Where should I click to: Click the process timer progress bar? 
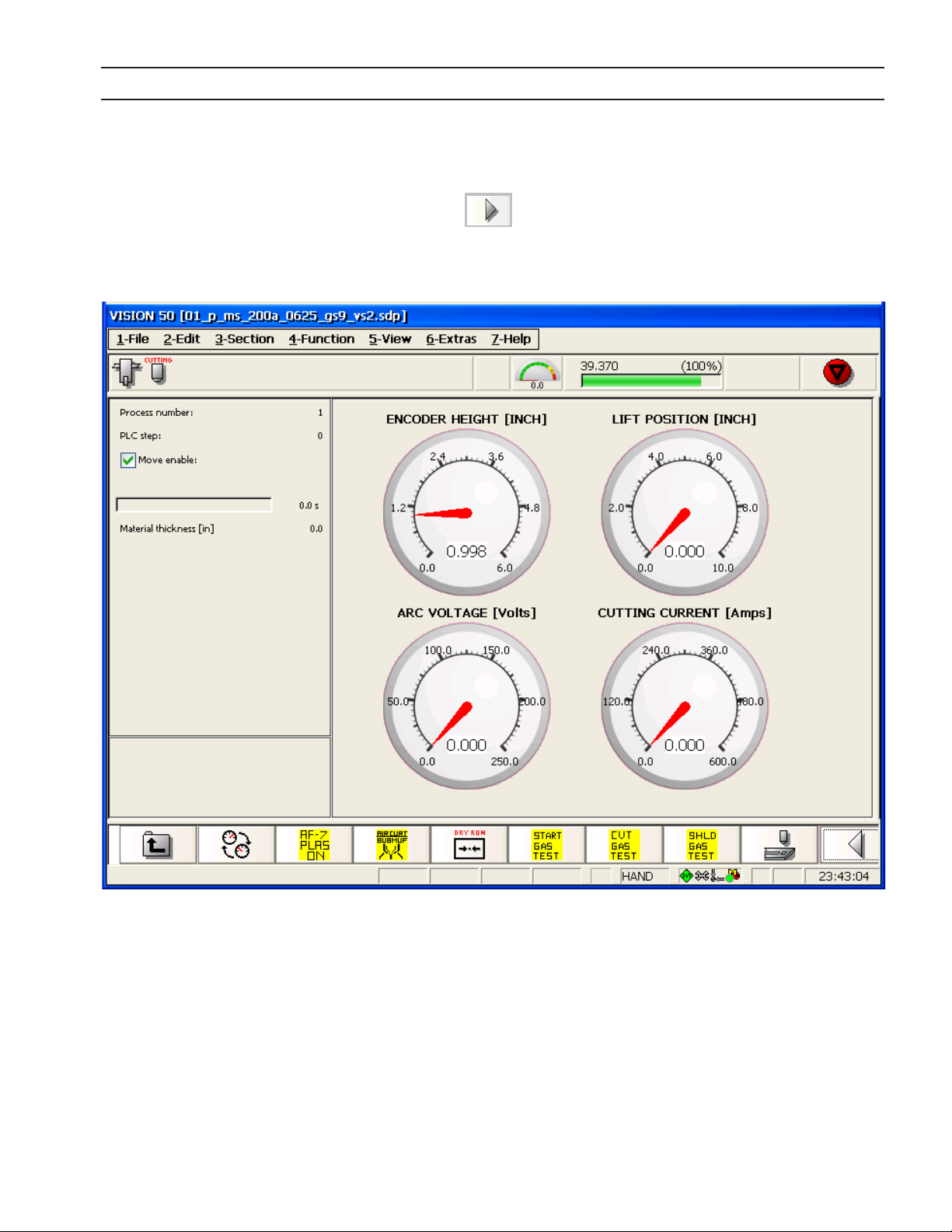(194, 505)
